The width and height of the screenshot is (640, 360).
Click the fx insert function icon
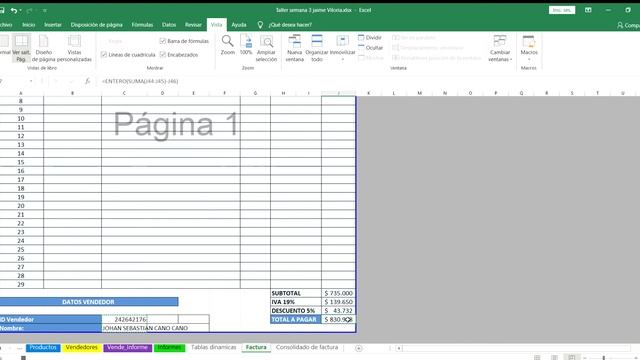point(87,81)
